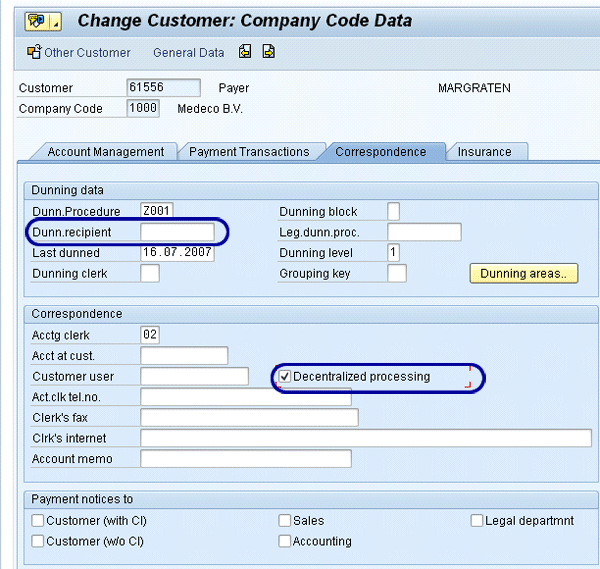Open the Payment Transactions tab
Image resolution: width=600 pixels, height=569 pixels.
249,152
